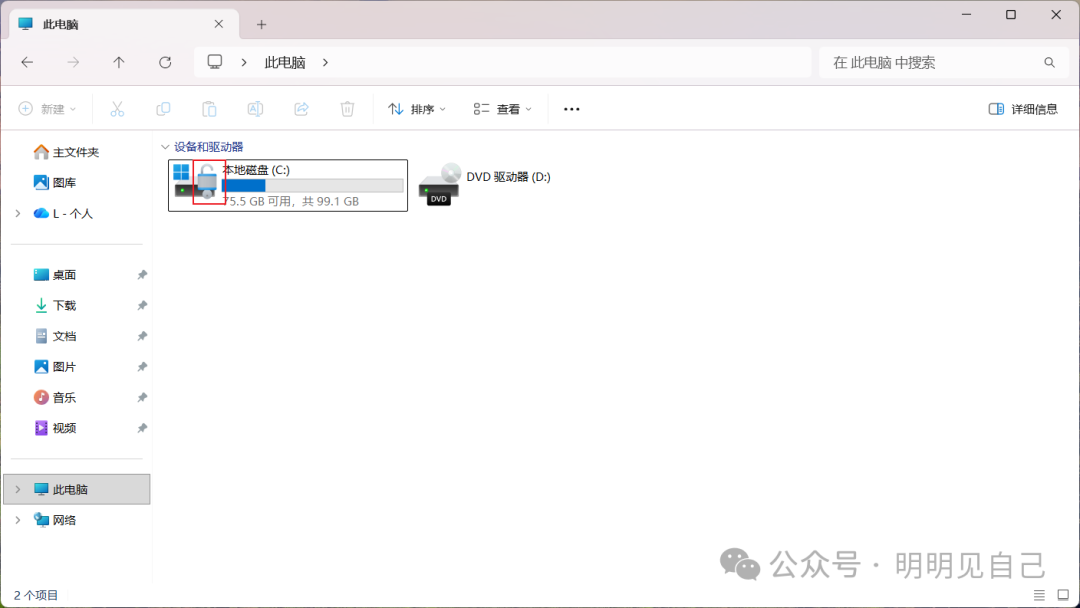Open the 排序 sort dropdown
1080x608 pixels.
click(416, 109)
